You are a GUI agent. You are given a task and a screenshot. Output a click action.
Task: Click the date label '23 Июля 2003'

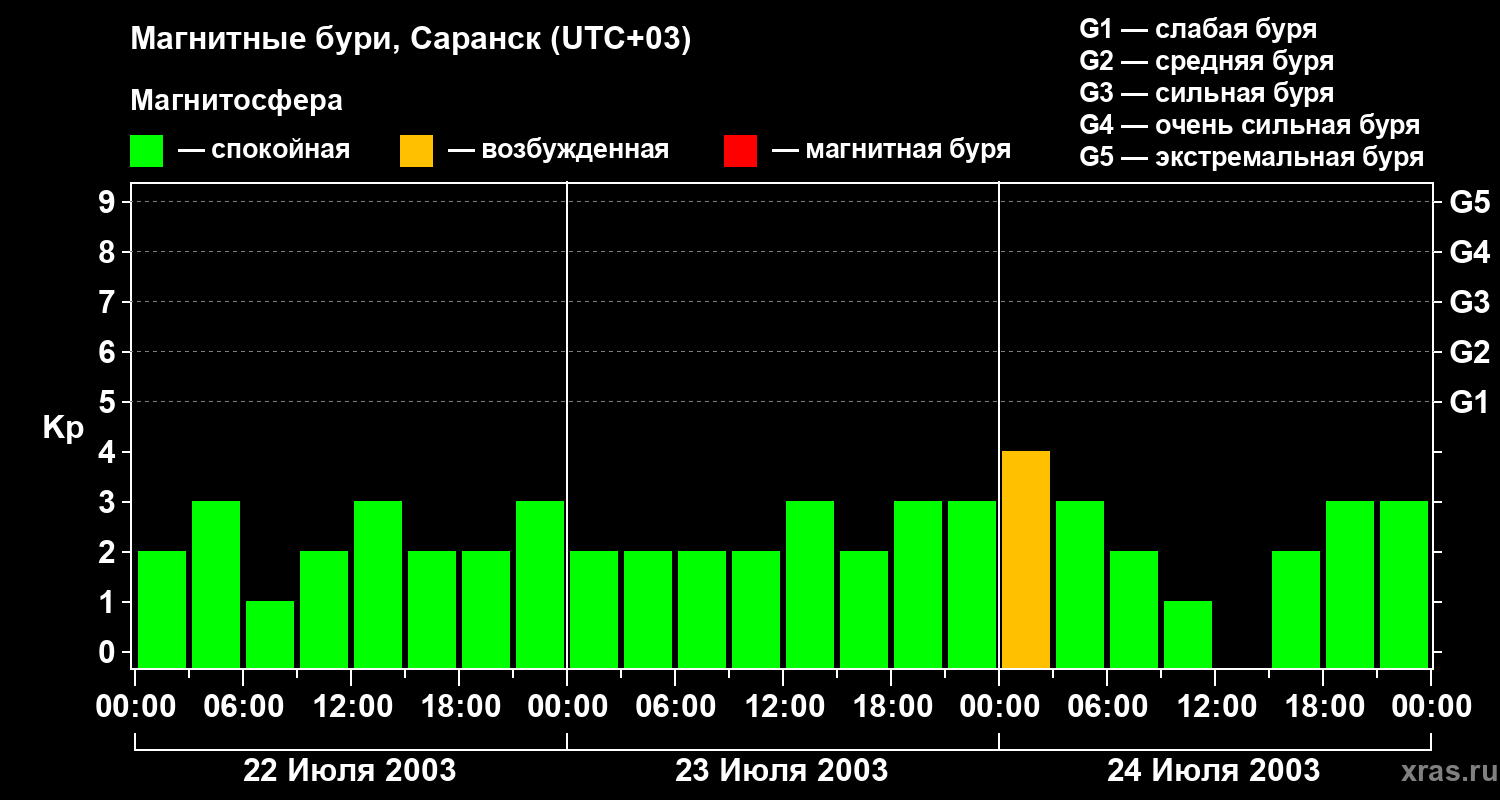click(782, 771)
